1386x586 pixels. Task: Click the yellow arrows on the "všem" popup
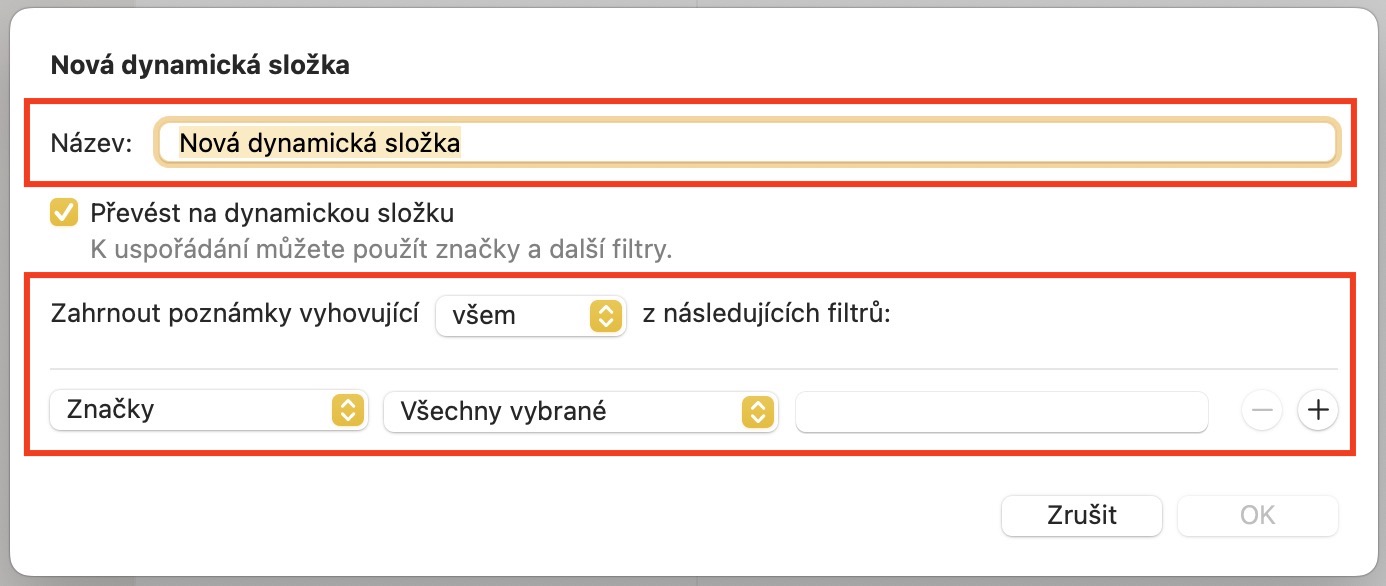(604, 316)
